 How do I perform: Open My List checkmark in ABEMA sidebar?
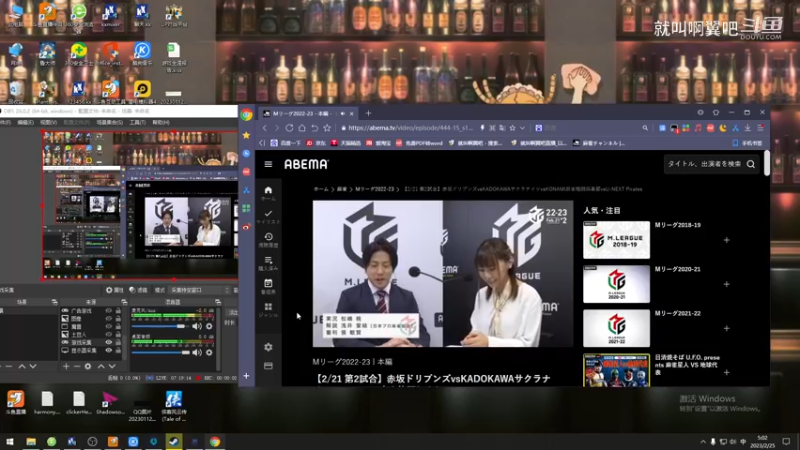point(268,213)
